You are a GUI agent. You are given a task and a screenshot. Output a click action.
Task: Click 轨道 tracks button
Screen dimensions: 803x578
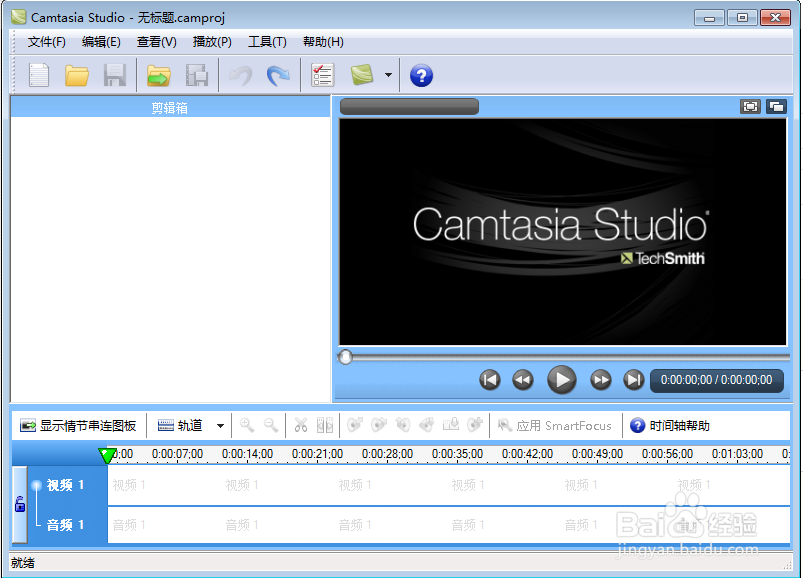(x=180, y=425)
